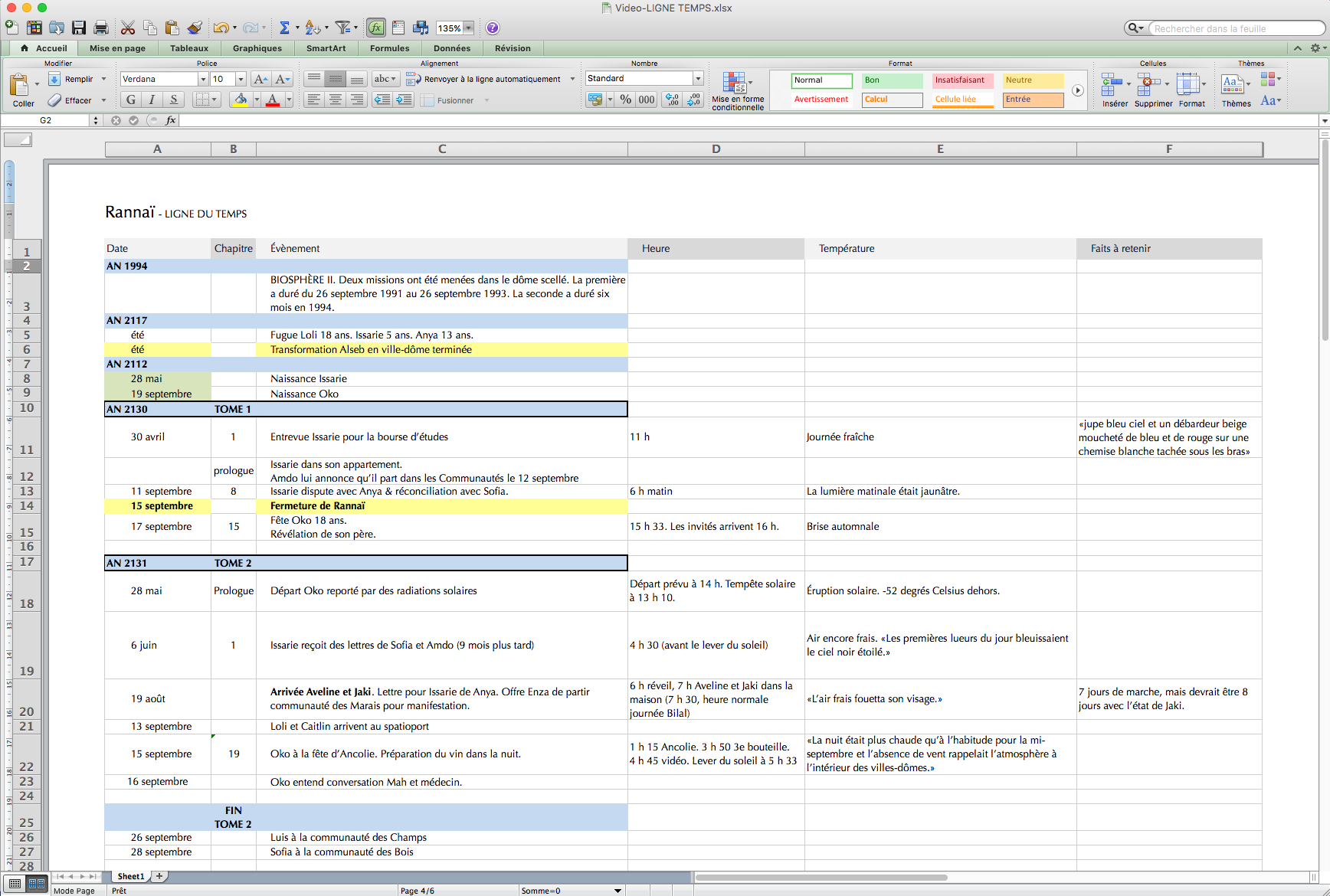Open the Standard number format dropdown

coord(698,78)
